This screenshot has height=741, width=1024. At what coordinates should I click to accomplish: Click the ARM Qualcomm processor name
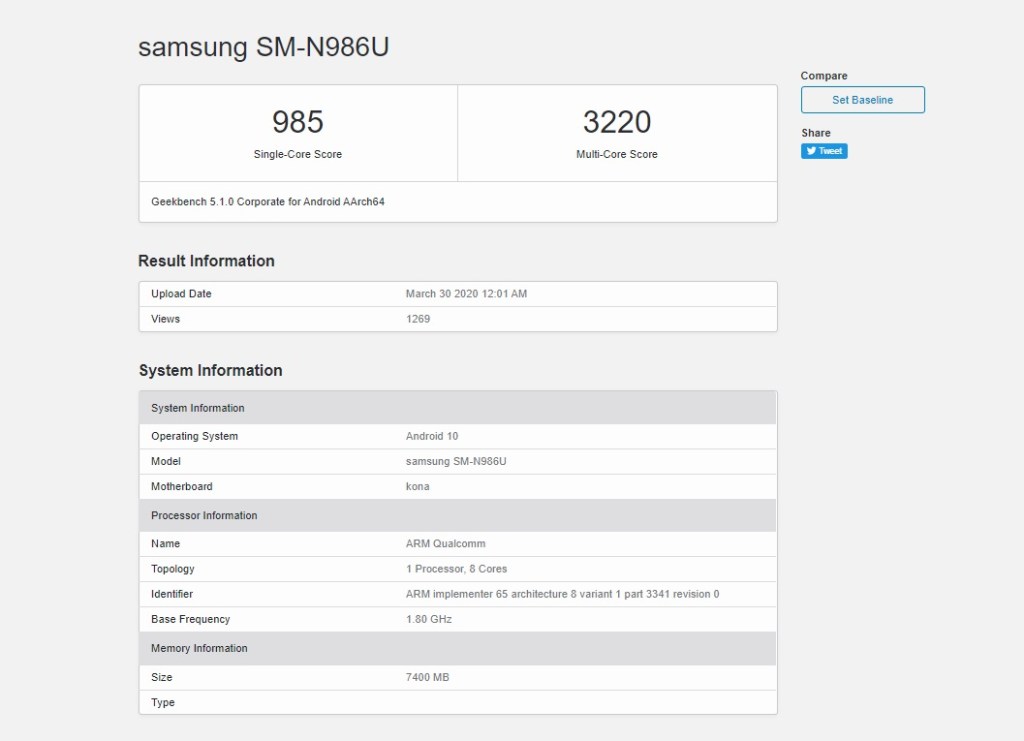(x=445, y=544)
